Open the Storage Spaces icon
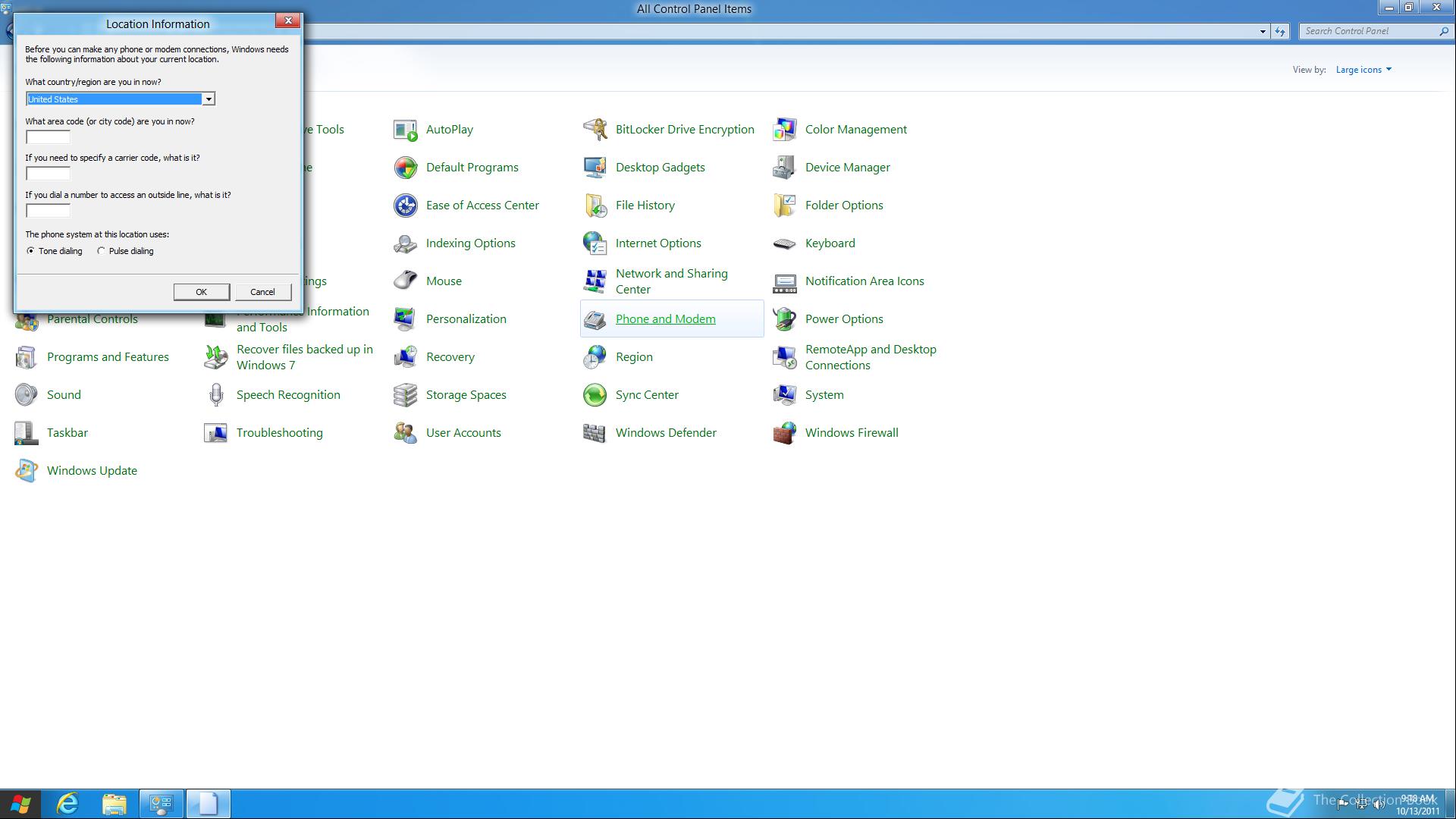 click(406, 395)
